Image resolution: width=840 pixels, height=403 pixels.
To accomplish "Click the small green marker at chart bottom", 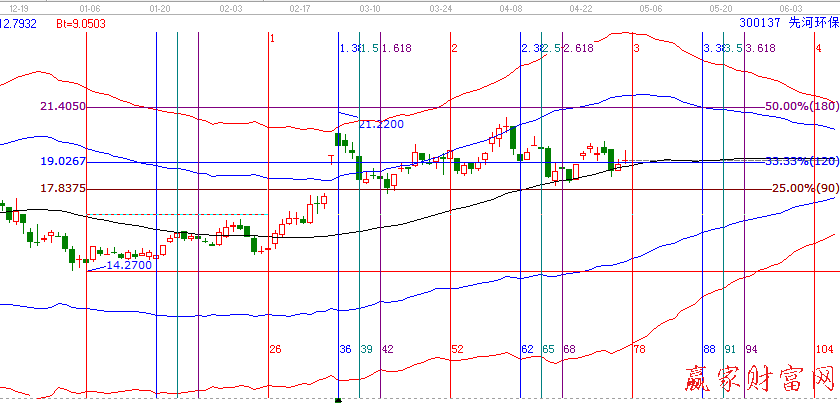I will click(x=338, y=399).
